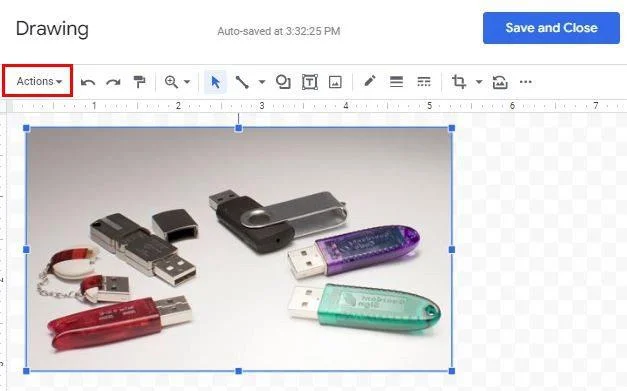This screenshot has height=391, width=627.
Task: Click the top-left resize handle of image
Action: click(26, 128)
